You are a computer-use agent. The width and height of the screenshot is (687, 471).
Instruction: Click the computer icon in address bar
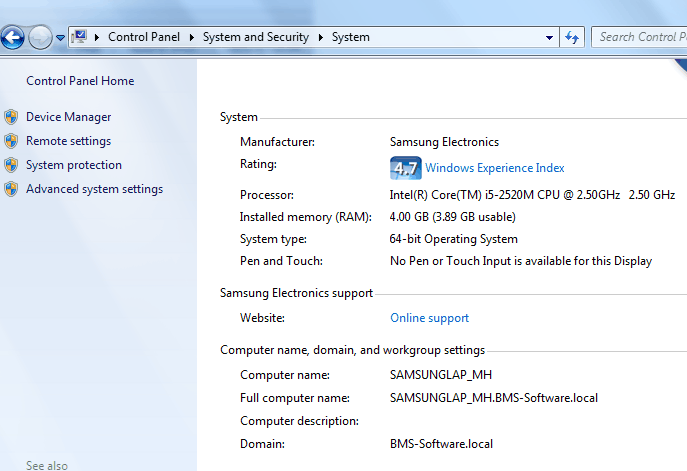tap(79, 37)
